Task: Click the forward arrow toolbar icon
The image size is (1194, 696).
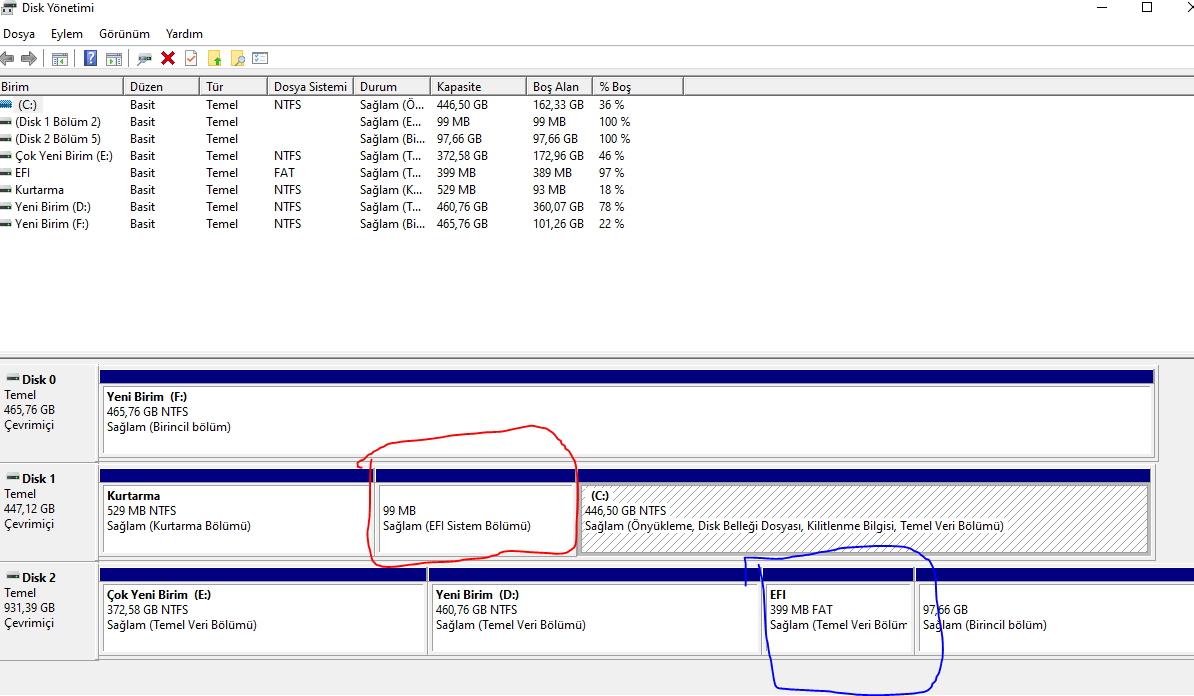Action: (29, 59)
